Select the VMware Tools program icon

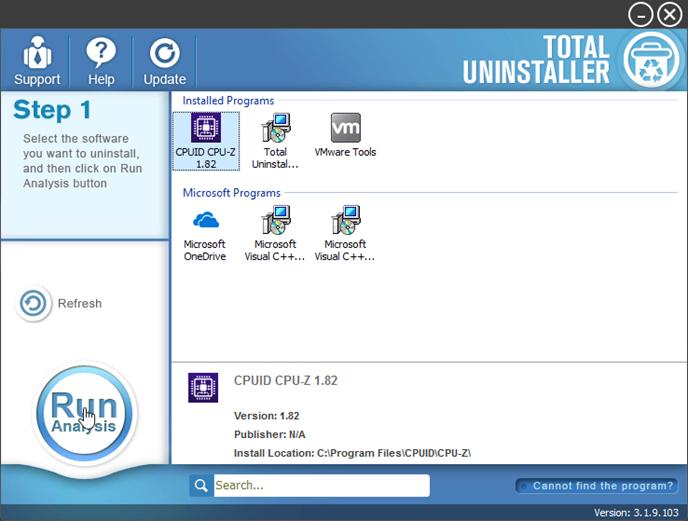(345, 135)
